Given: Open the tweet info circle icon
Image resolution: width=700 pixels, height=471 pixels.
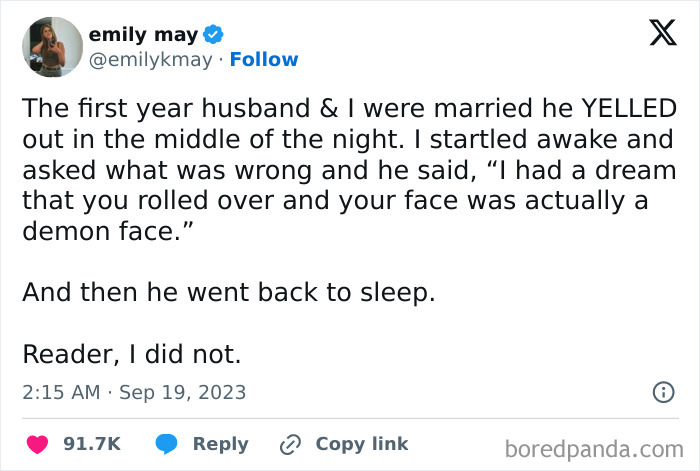Looking at the screenshot, I should [x=662, y=392].
